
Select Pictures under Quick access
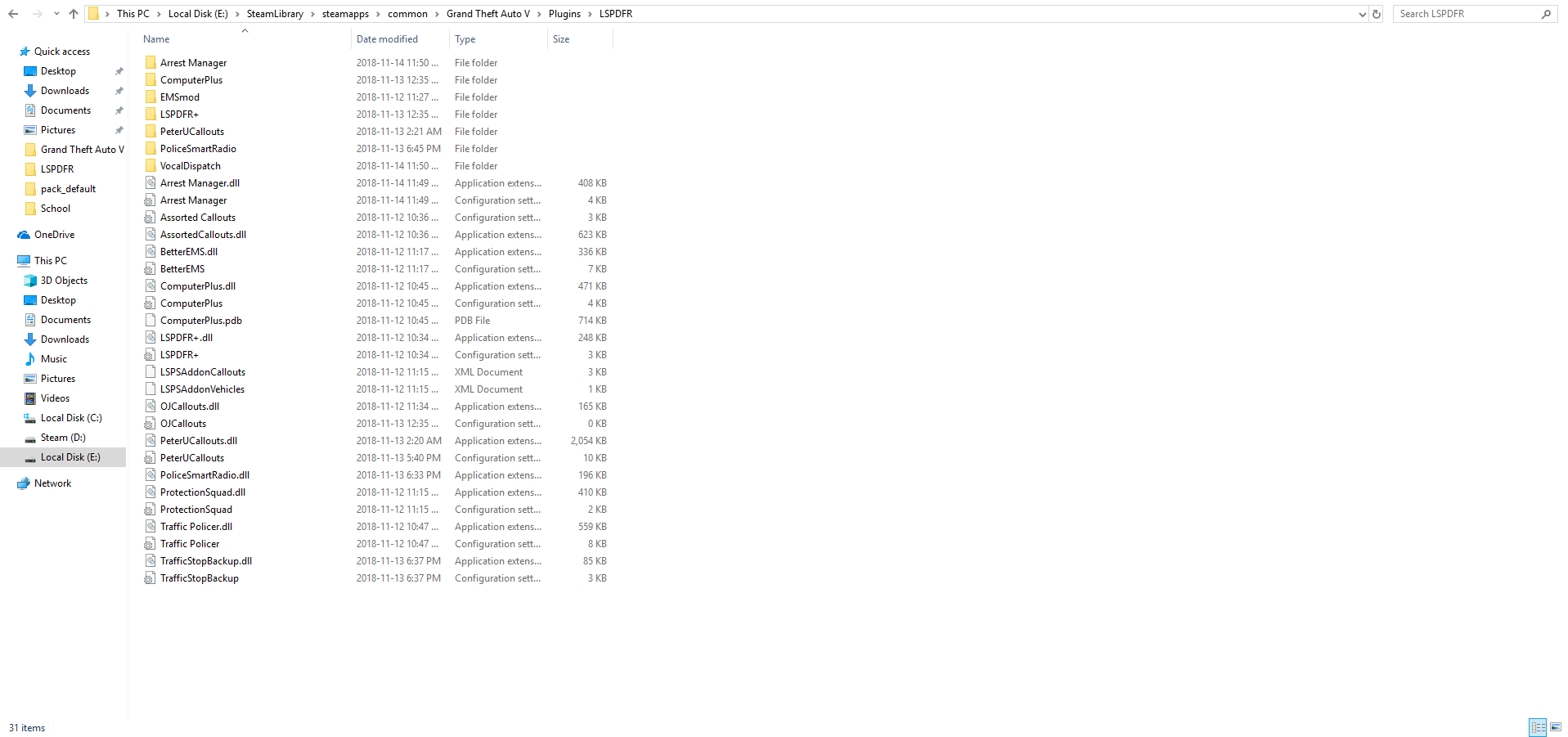point(58,130)
